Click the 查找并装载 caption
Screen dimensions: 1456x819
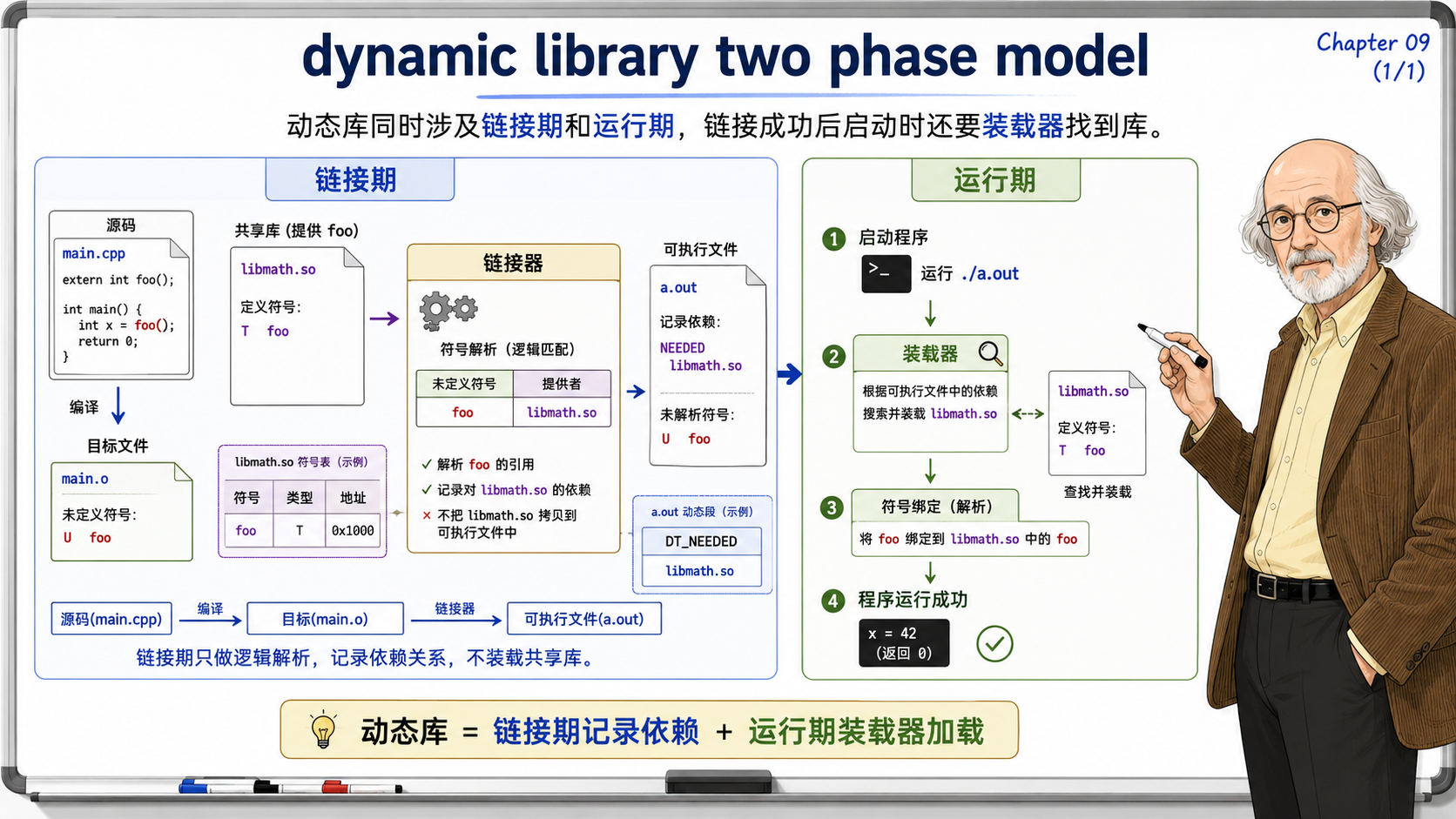[x=1097, y=492]
